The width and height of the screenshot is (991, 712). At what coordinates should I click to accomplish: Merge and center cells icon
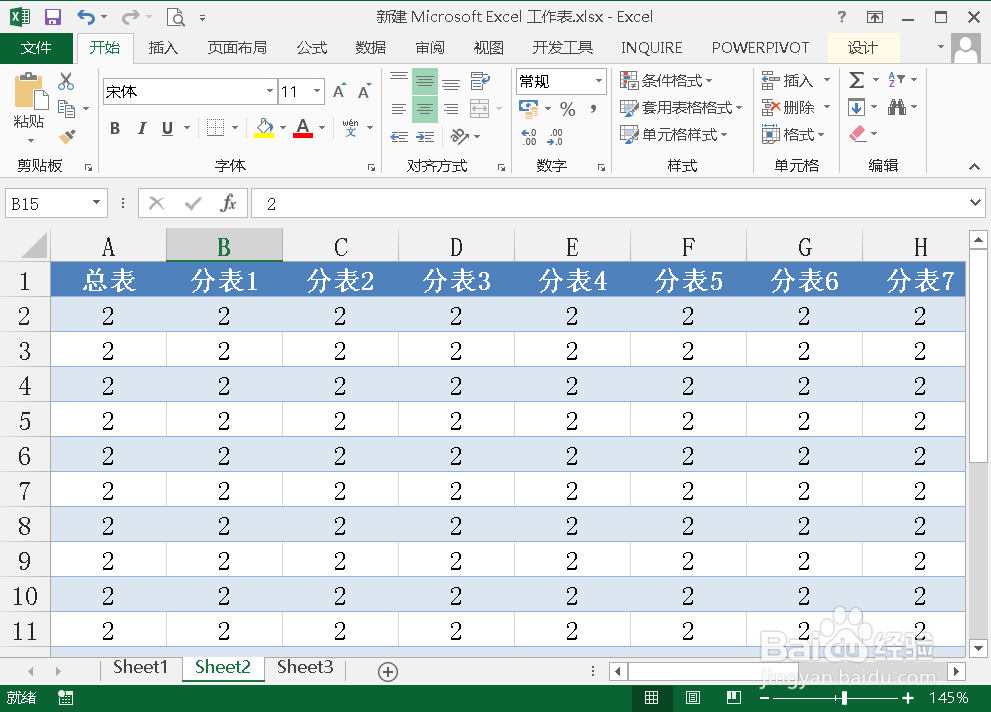coord(480,109)
